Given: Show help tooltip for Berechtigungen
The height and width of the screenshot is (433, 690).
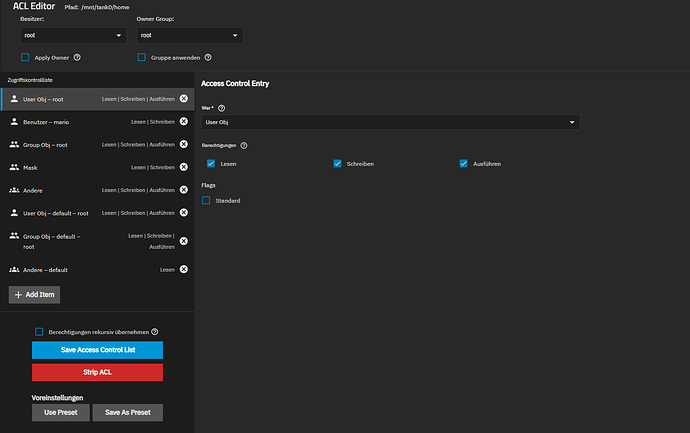Looking at the screenshot, I should (244, 145).
